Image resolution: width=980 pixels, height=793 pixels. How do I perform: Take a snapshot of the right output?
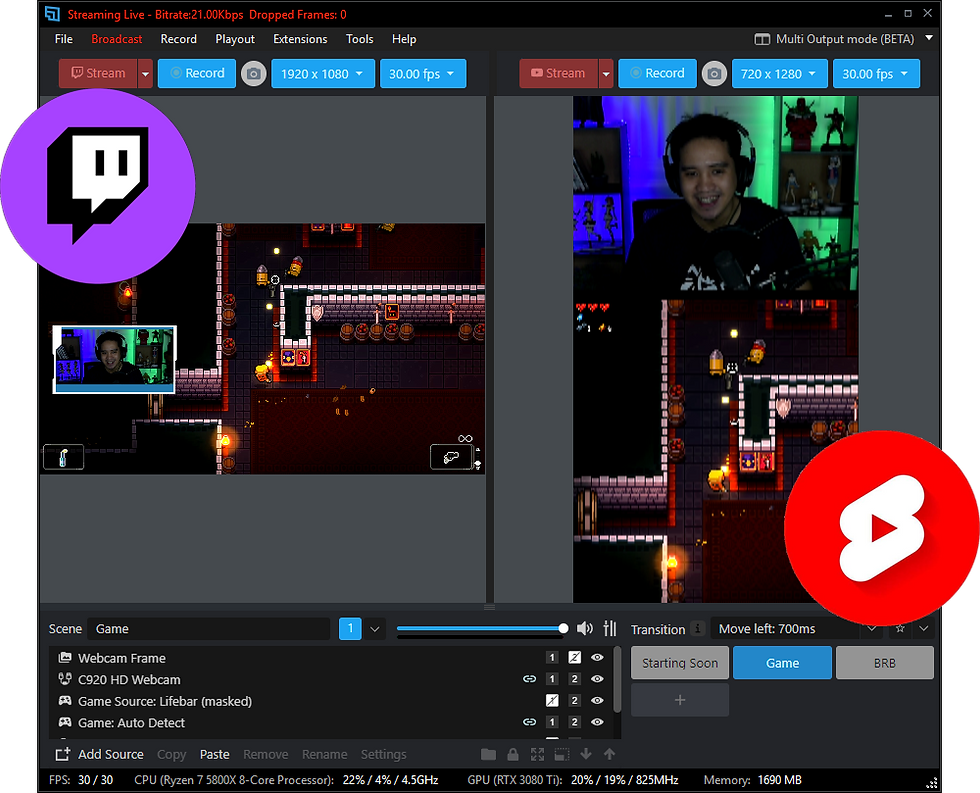tap(714, 74)
